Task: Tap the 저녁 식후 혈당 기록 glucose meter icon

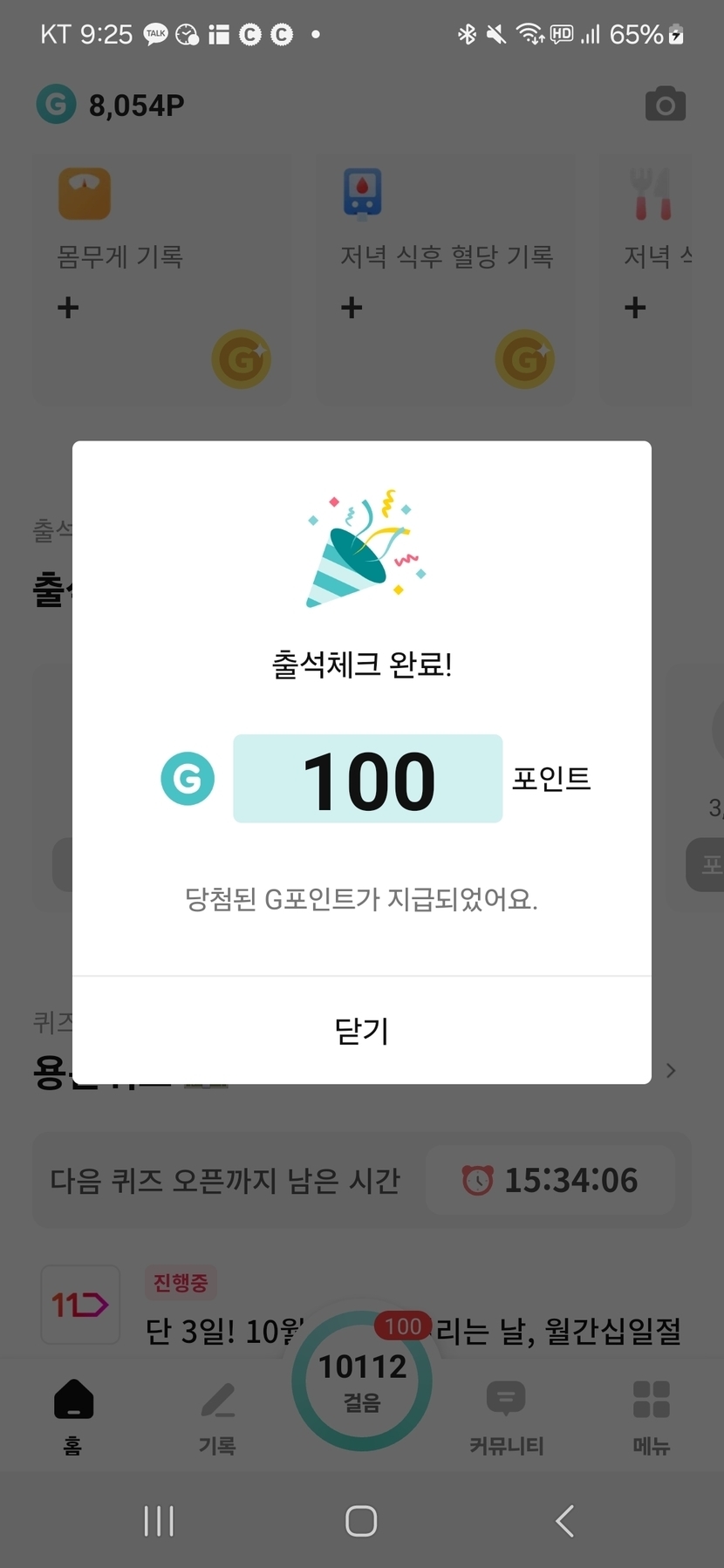Action: 362,192
